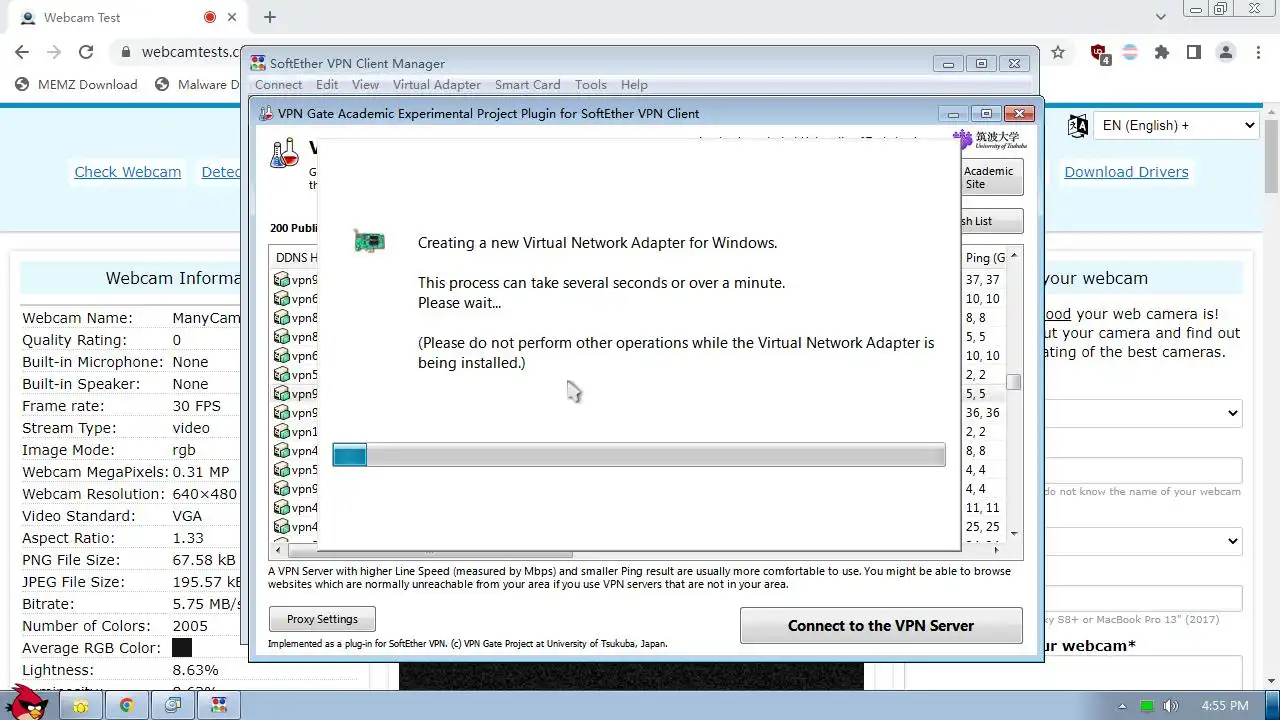The image size is (1280, 720).
Task: Open the Virtual Adapter menu
Action: 437,85
